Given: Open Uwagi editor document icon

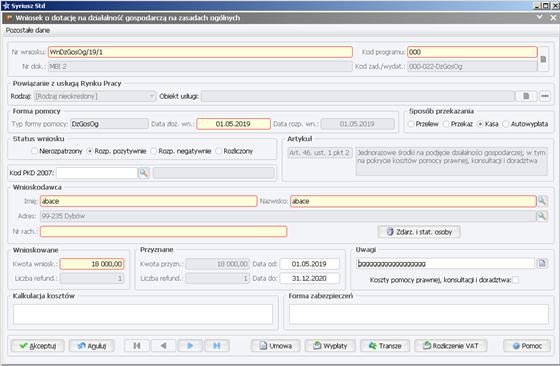Looking at the screenshot, I should tap(542, 264).
